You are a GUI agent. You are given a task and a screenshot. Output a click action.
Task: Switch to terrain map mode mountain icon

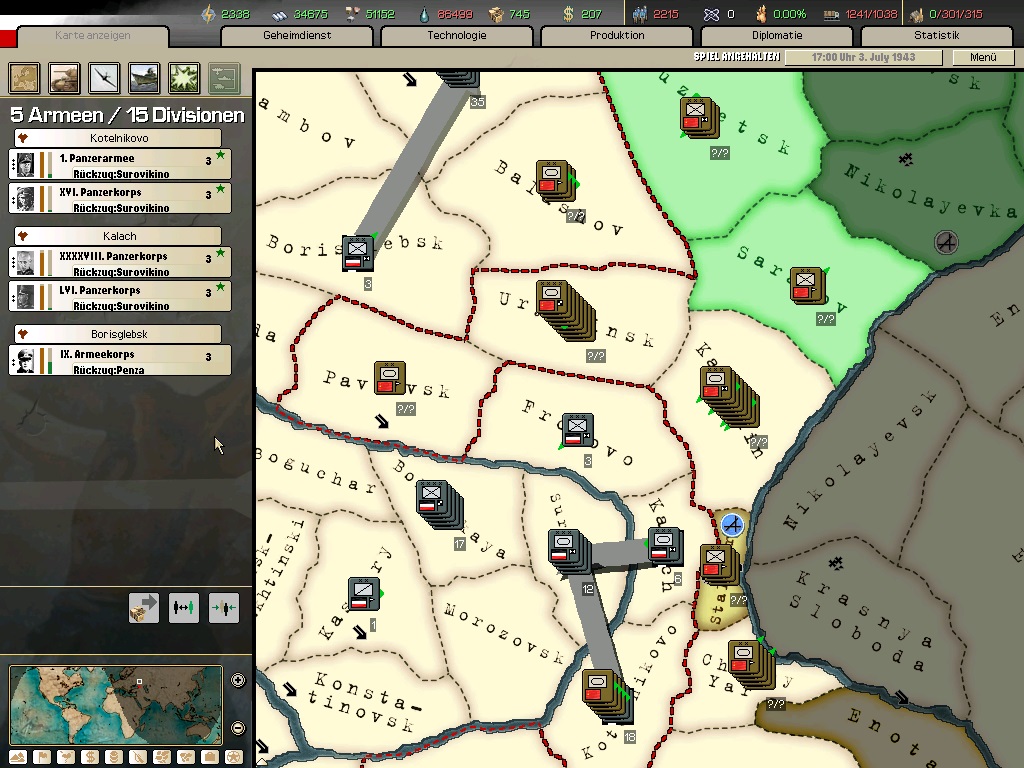(x=18, y=758)
